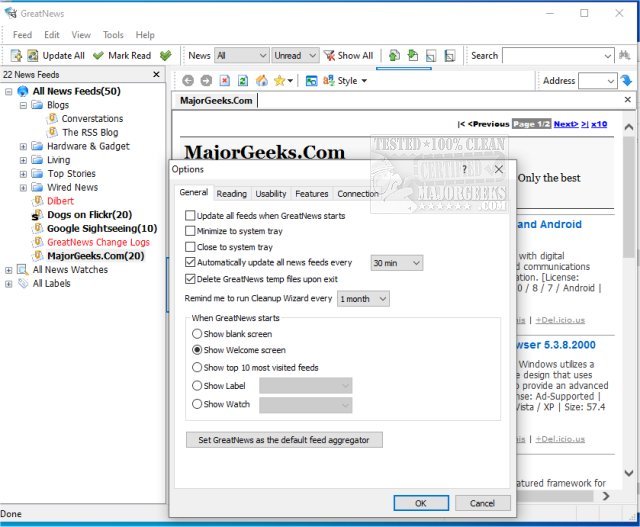Image resolution: width=640 pixels, height=527 pixels.
Task: Open the 30 min update interval dropdown
Action: 396,263
